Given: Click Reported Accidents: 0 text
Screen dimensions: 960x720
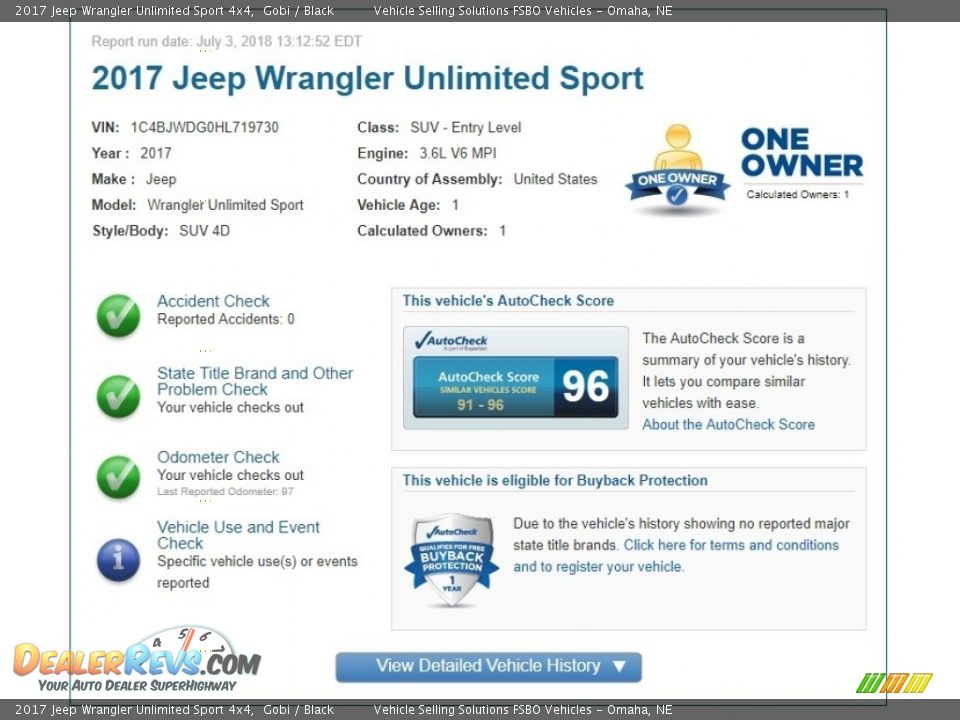Looking at the screenshot, I should [x=226, y=319].
